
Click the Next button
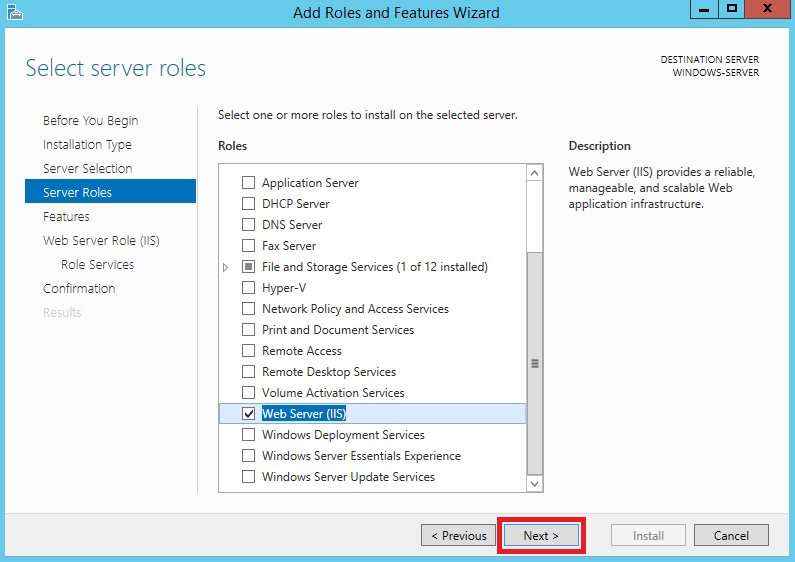point(541,536)
